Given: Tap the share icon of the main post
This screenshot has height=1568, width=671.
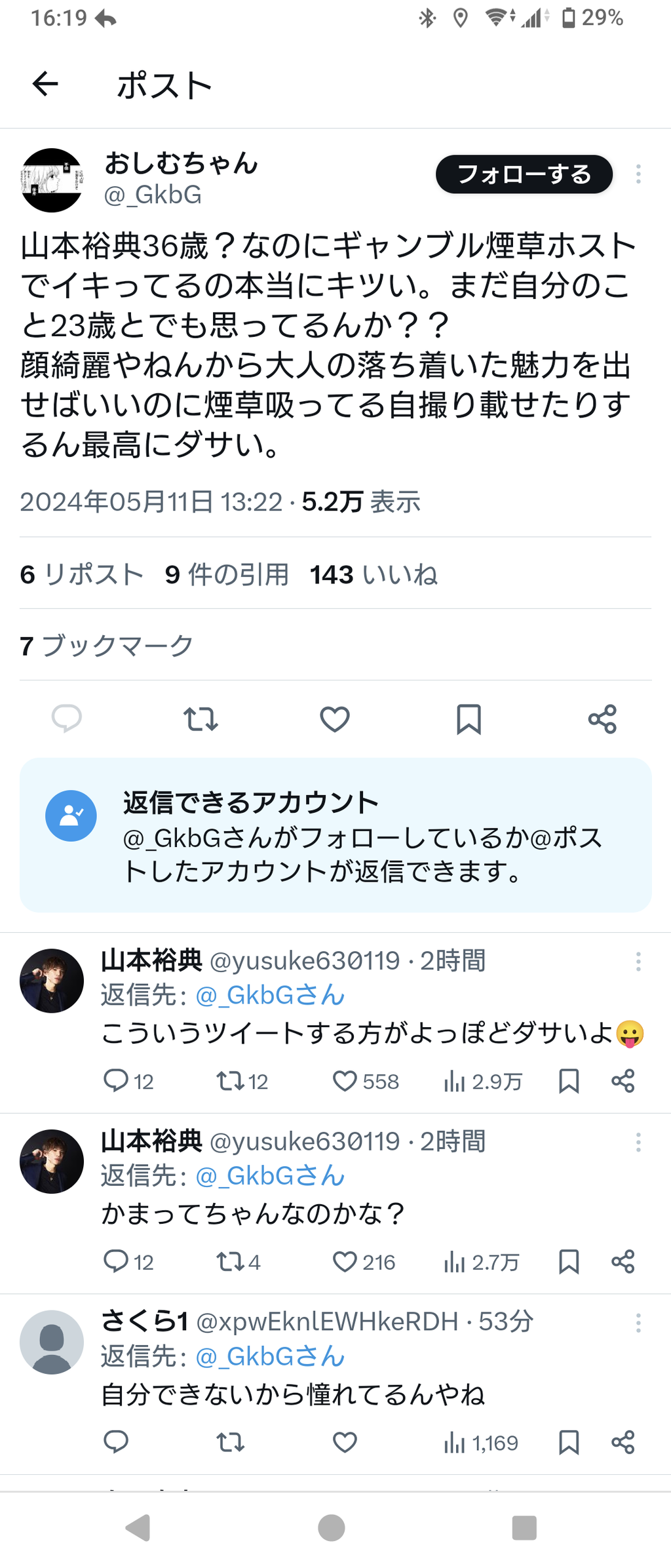Looking at the screenshot, I should pyautogui.click(x=602, y=719).
